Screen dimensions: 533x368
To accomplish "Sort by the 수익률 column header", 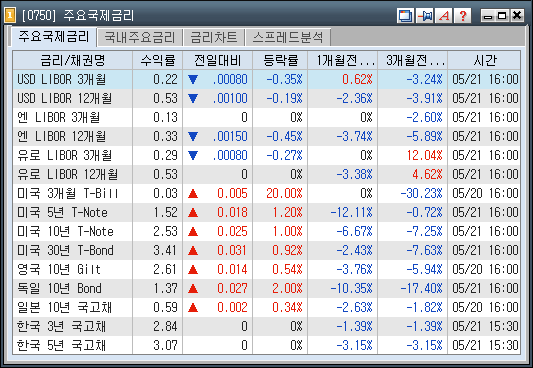I will pyautogui.click(x=158, y=60).
